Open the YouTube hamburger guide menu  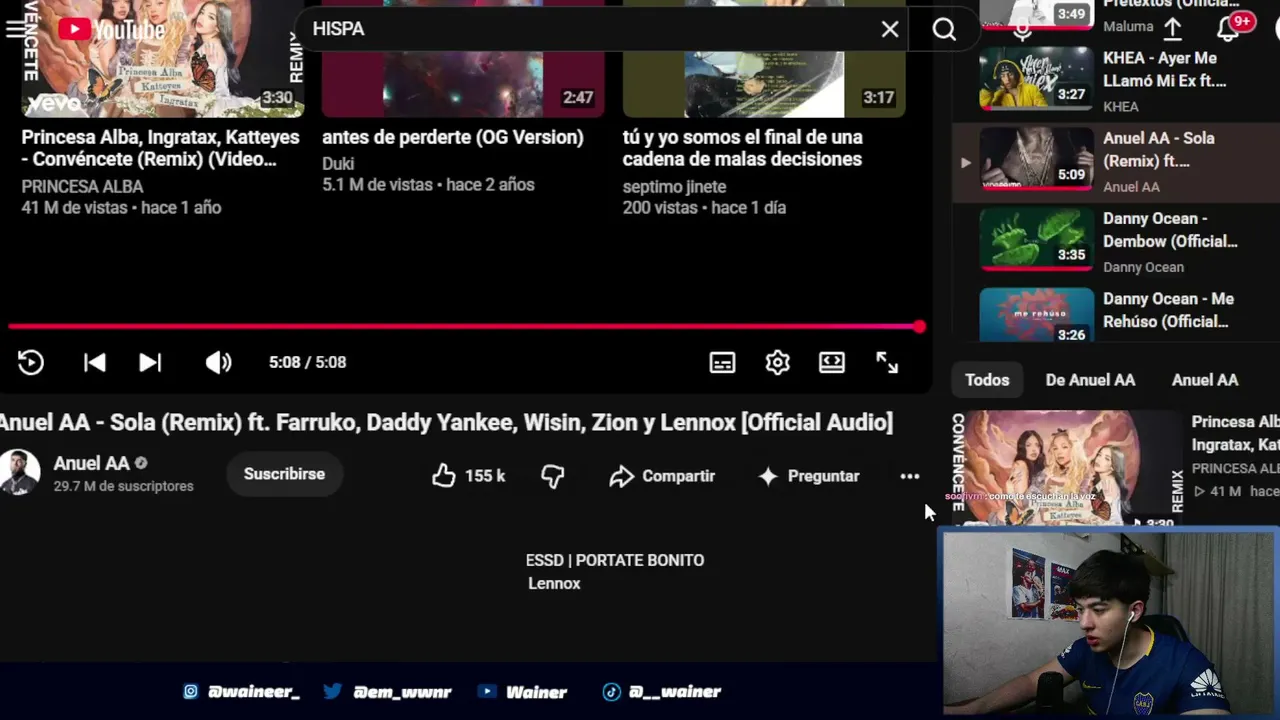click(x=13, y=29)
